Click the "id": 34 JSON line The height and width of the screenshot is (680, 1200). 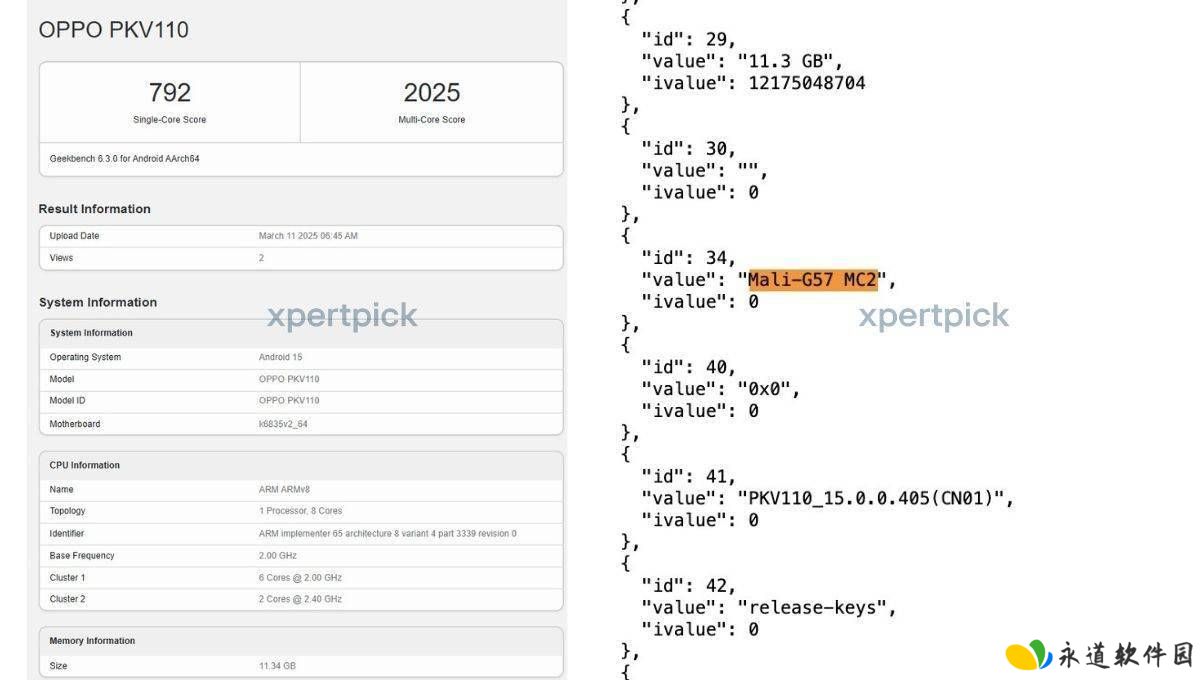point(689,258)
